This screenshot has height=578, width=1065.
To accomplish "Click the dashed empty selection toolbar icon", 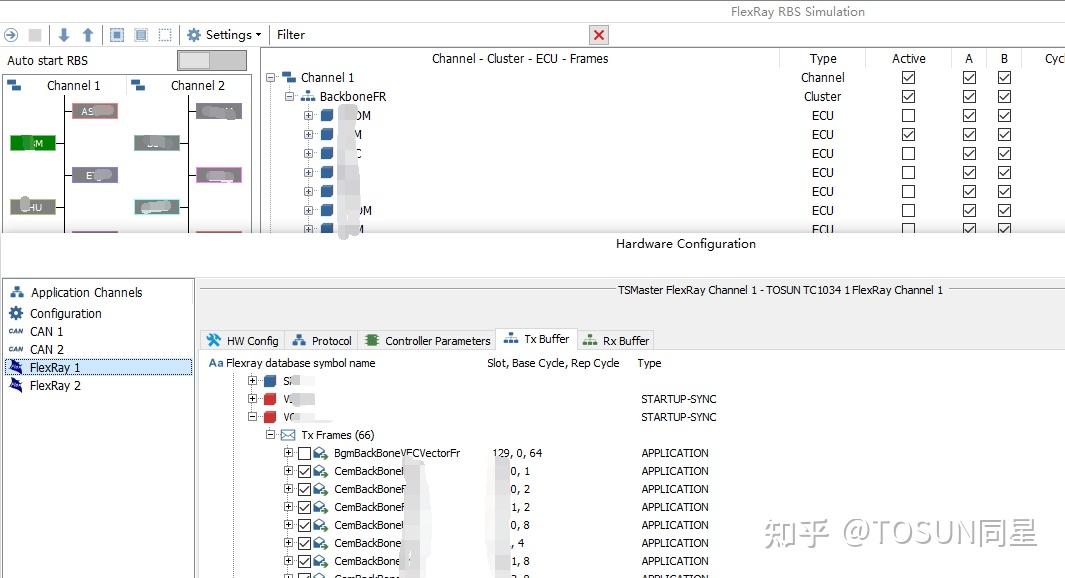I will pyautogui.click(x=164, y=34).
